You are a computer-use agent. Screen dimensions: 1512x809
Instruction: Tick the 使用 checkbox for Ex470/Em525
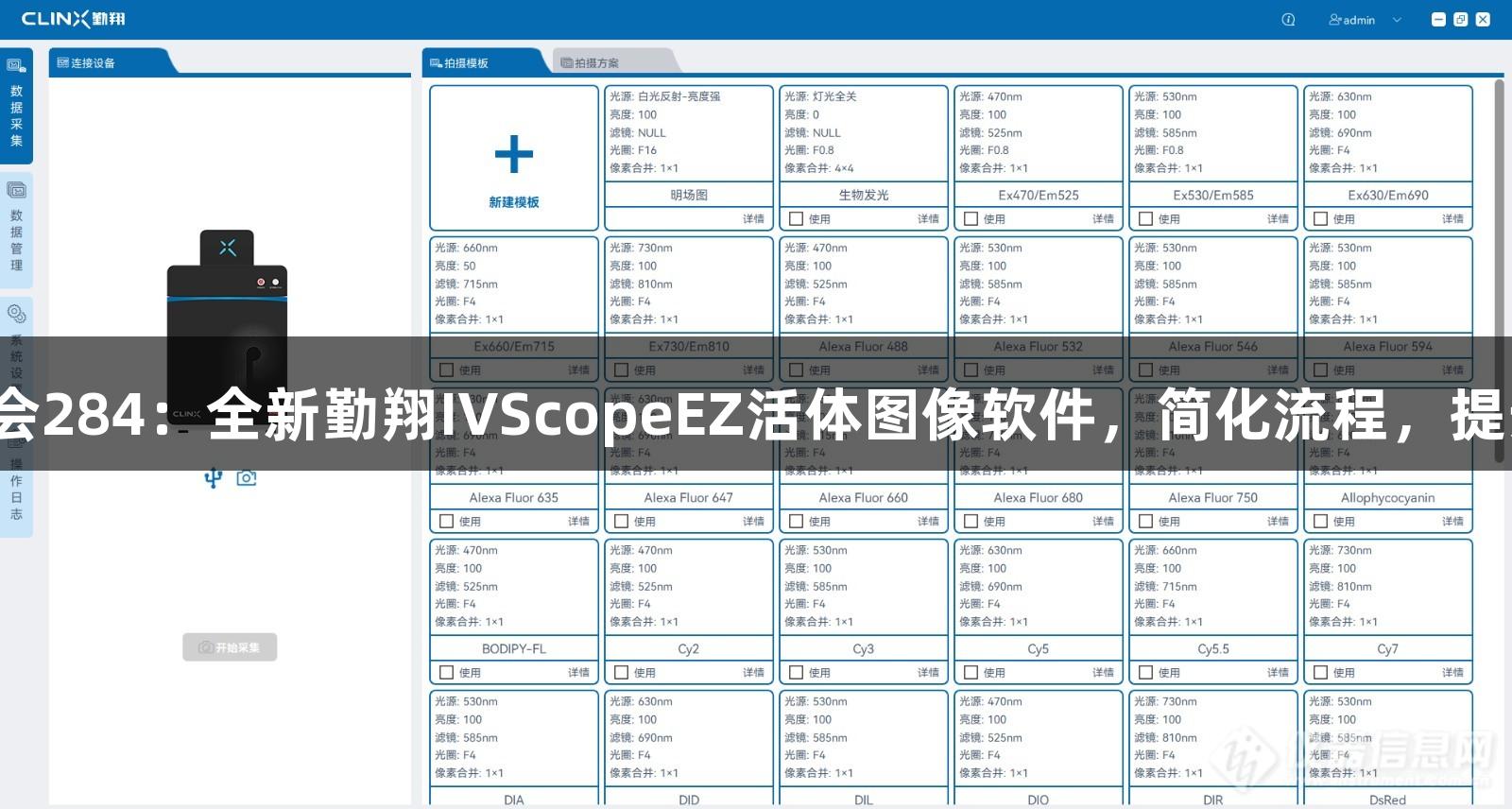pos(971,219)
